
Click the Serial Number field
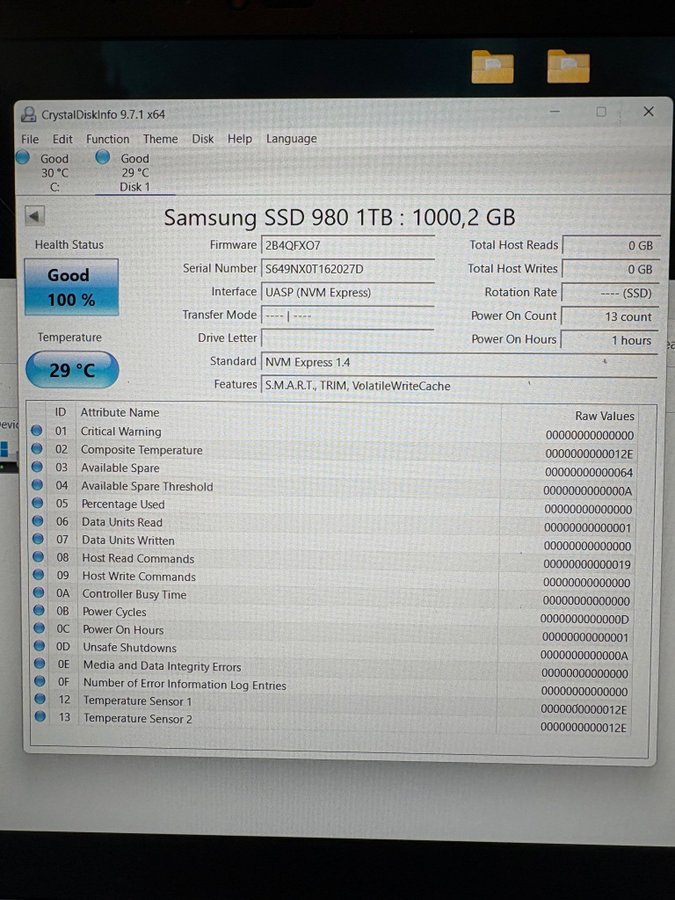(347, 269)
